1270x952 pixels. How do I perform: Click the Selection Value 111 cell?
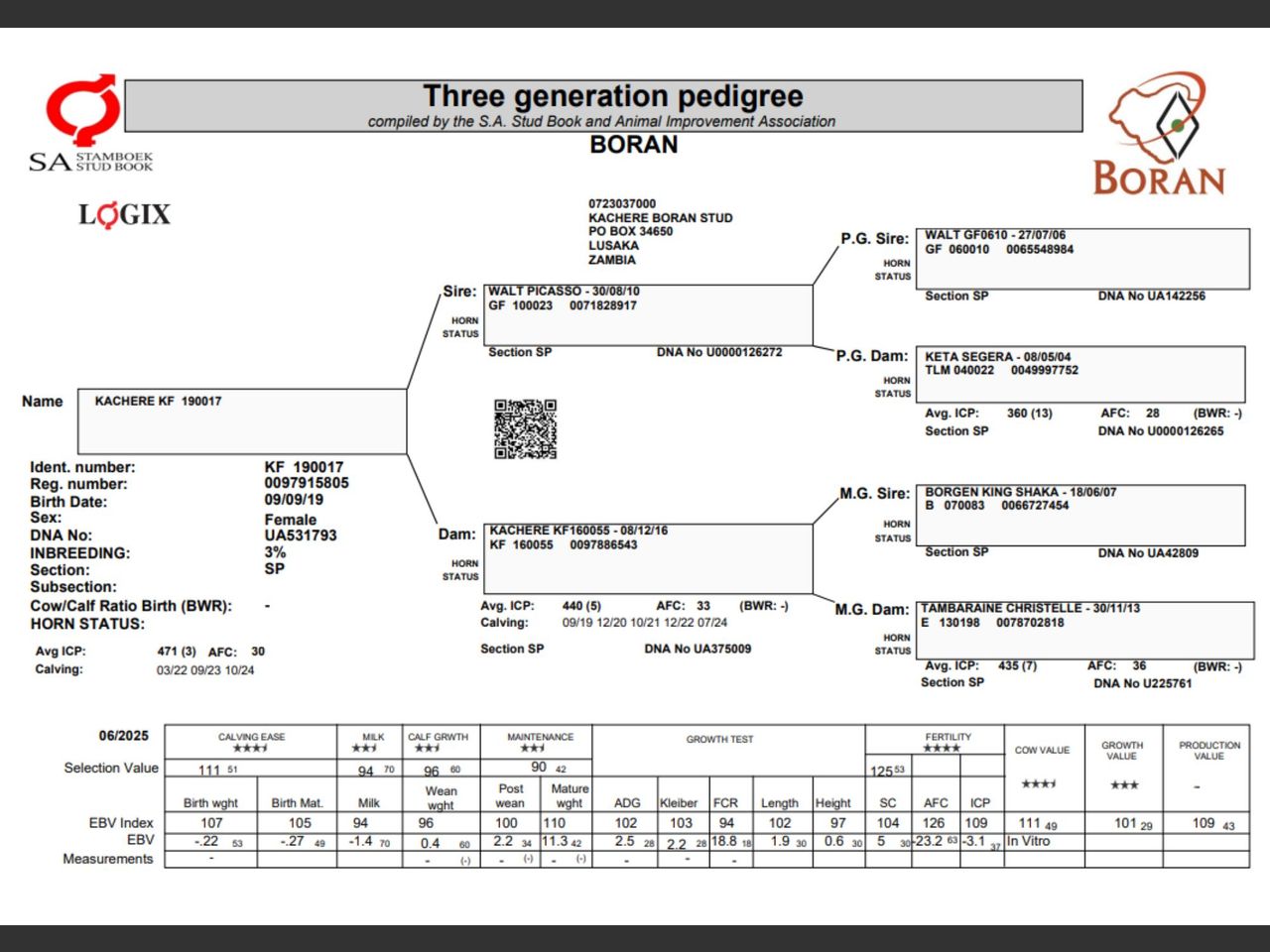[x=208, y=769]
